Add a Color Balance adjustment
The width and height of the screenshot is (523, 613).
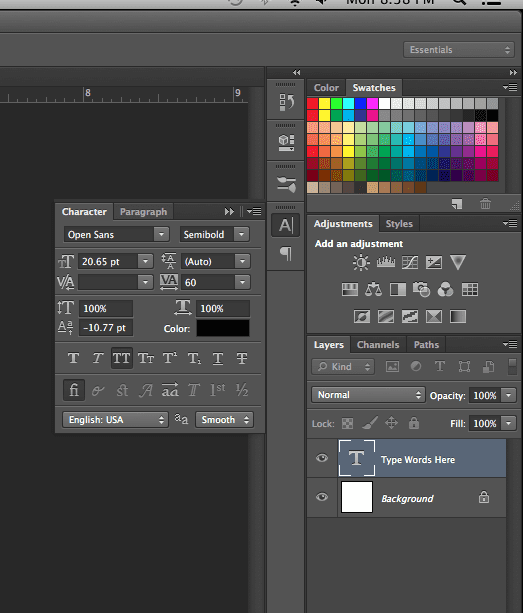coord(373,290)
